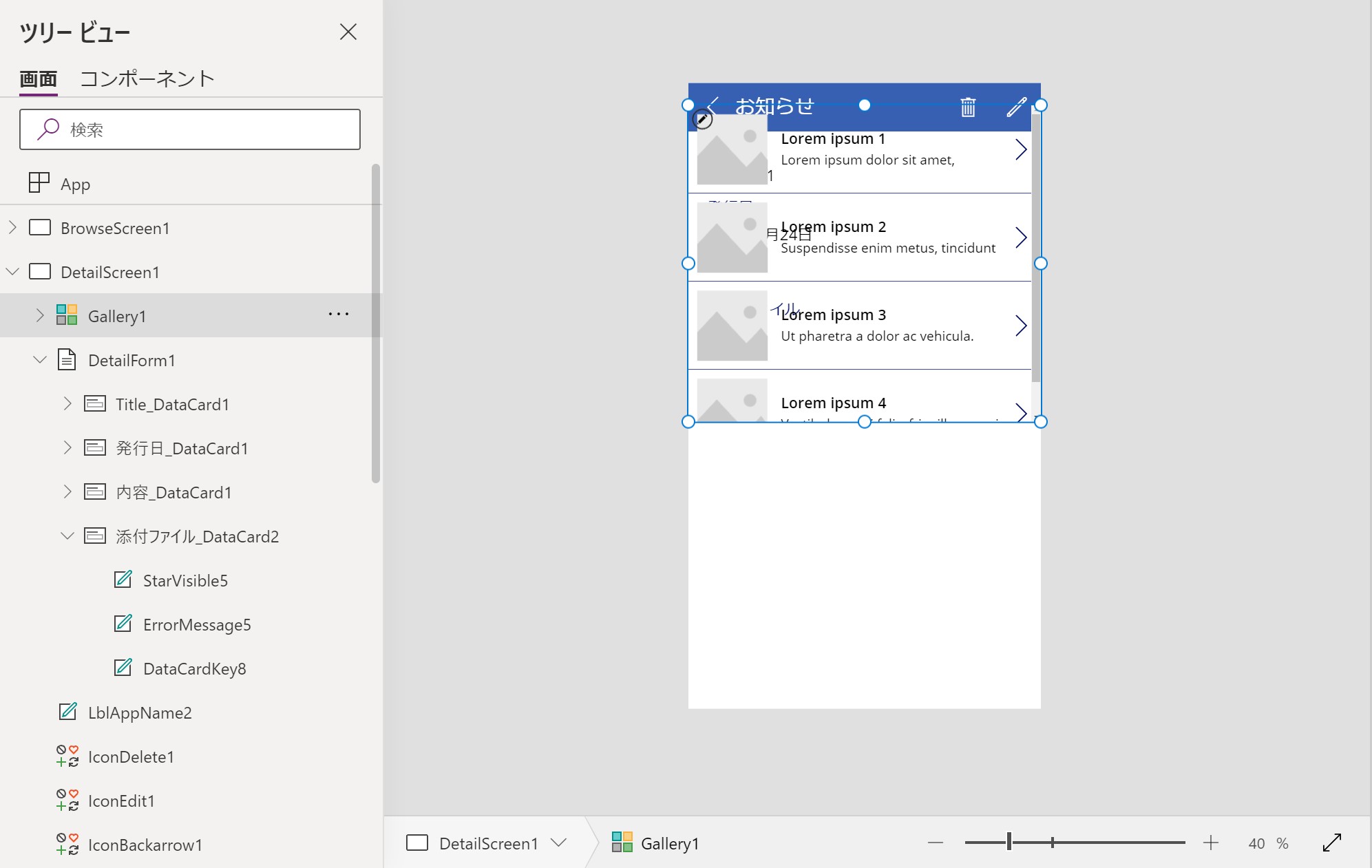Click the trash delete icon on canvas
Viewport: 1372px width, 868px height.
point(968,107)
